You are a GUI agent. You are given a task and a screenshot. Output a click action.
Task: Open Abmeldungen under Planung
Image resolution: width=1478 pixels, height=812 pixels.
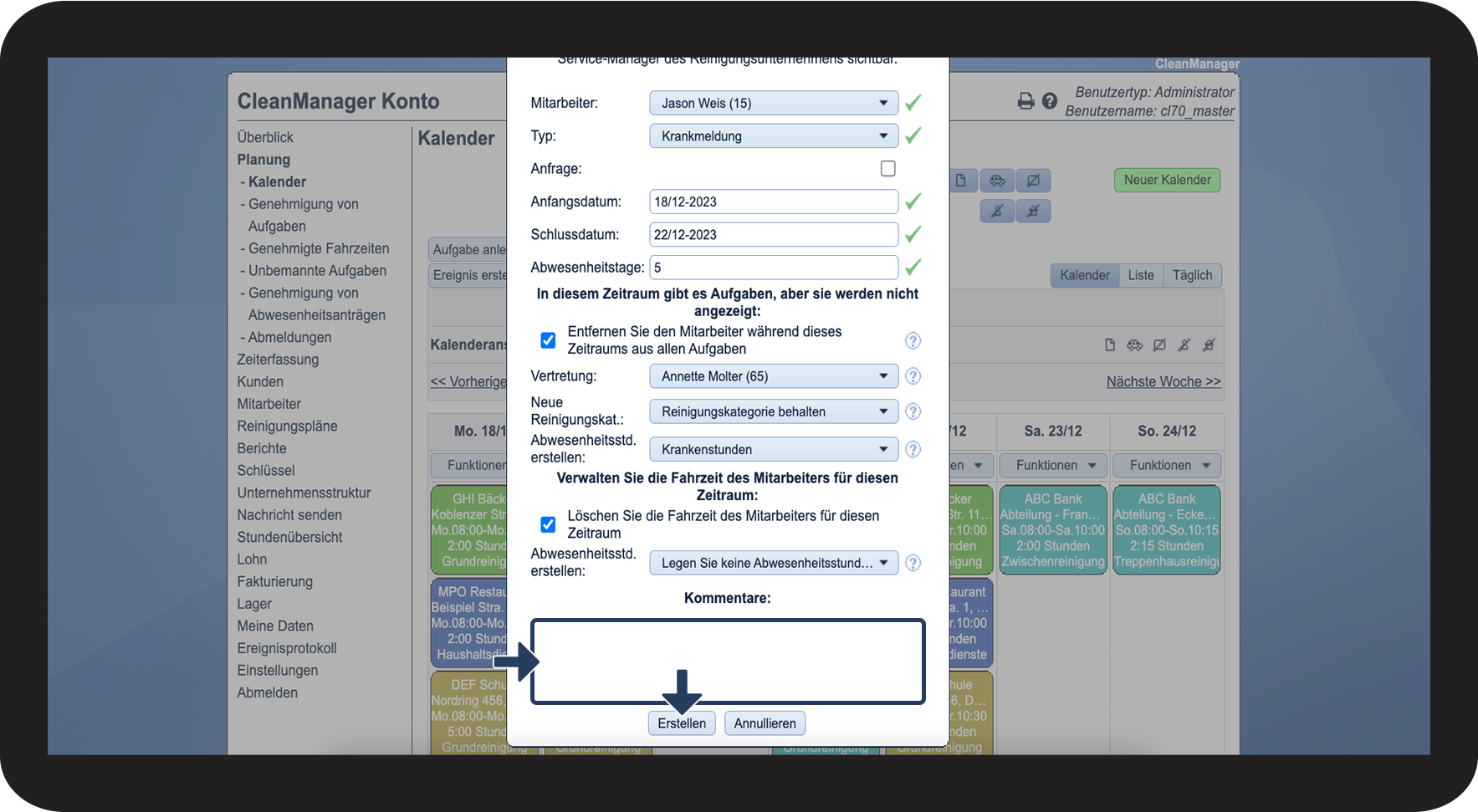(x=289, y=337)
